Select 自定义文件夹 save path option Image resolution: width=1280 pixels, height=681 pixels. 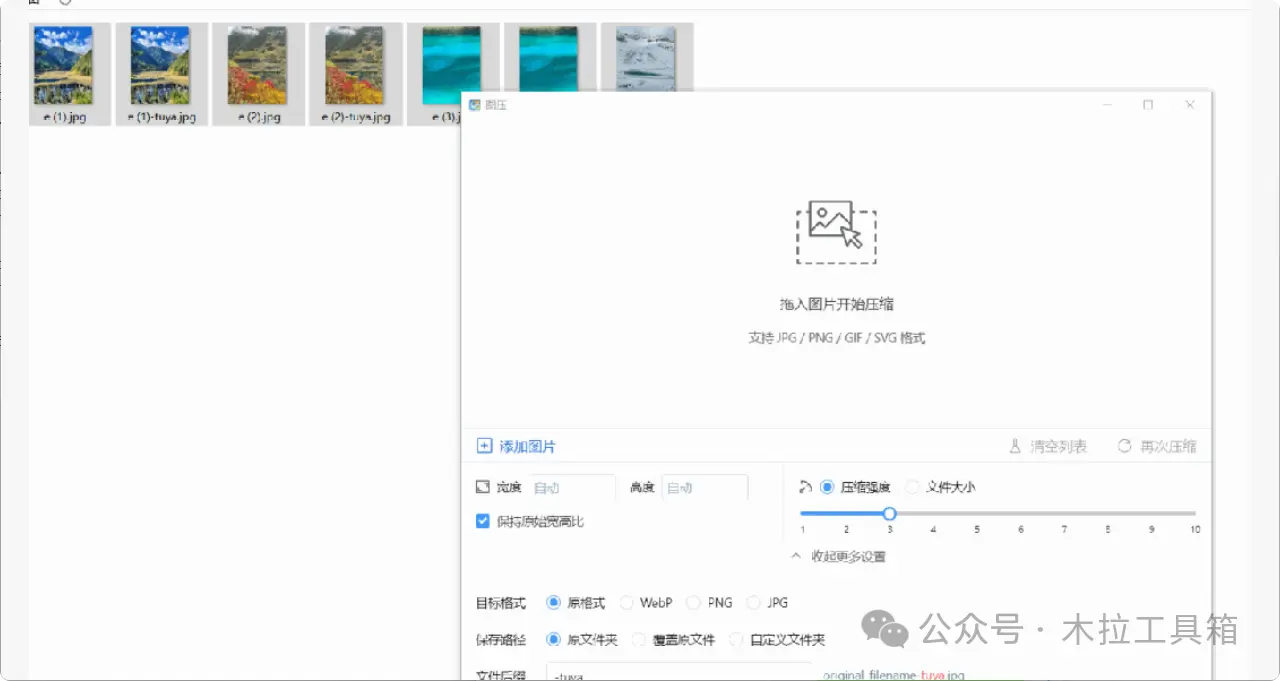[x=735, y=639]
